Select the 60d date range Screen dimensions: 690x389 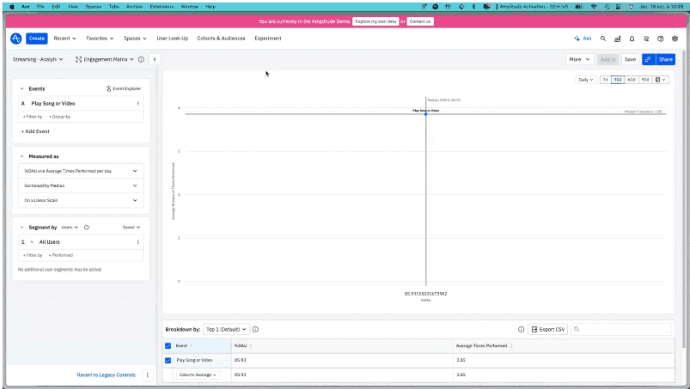pos(631,80)
